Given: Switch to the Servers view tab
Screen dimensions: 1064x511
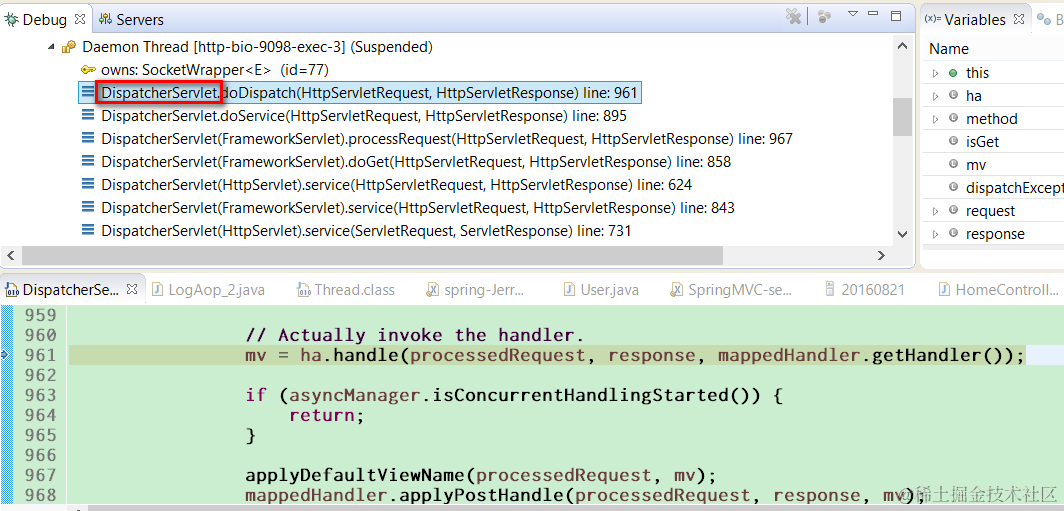Looking at the screenshot, I should (x=131, y=20).
